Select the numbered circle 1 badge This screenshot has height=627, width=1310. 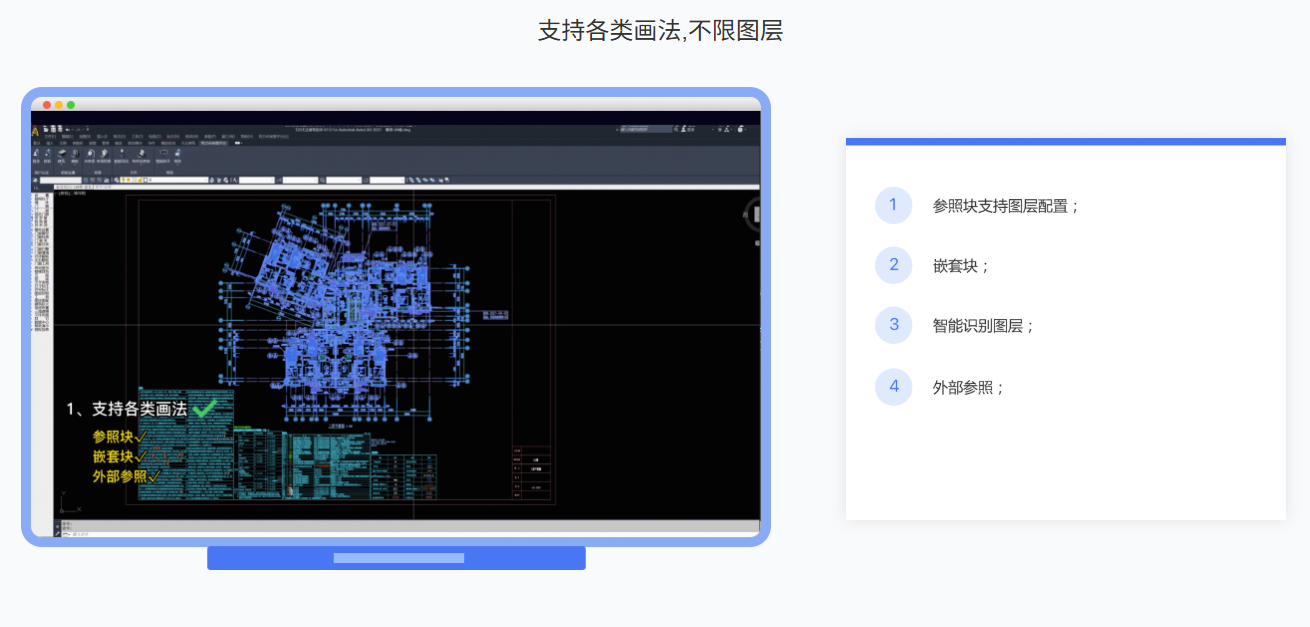(893, 206)
